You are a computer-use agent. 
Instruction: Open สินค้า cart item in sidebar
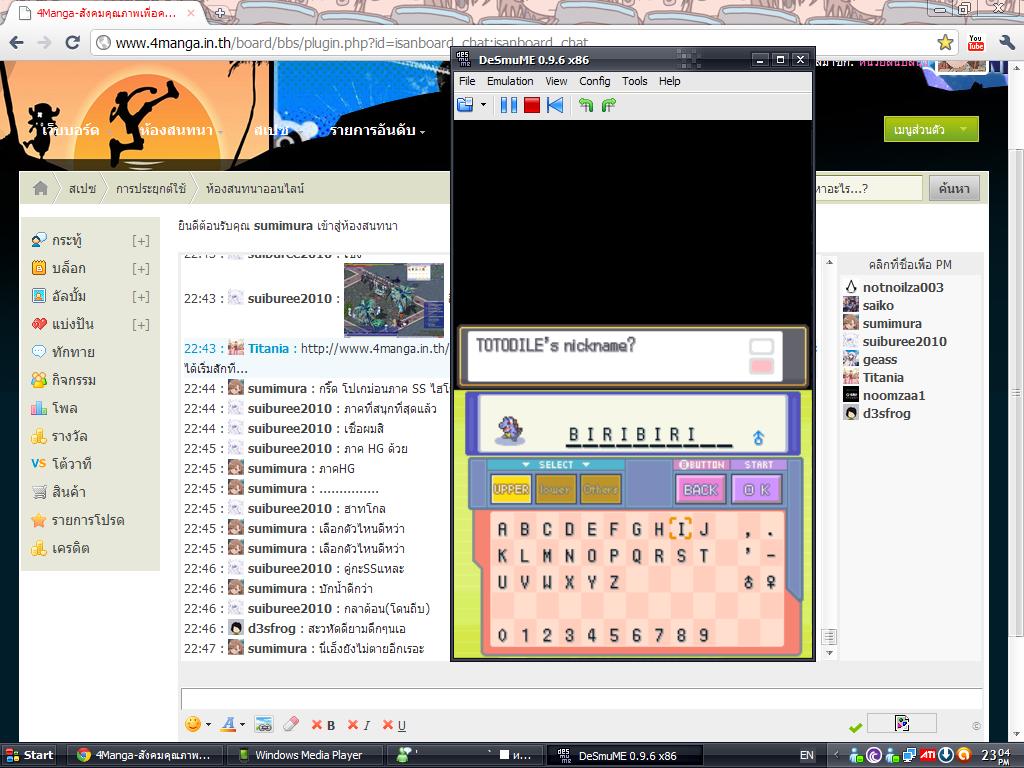tap(59, 492)
